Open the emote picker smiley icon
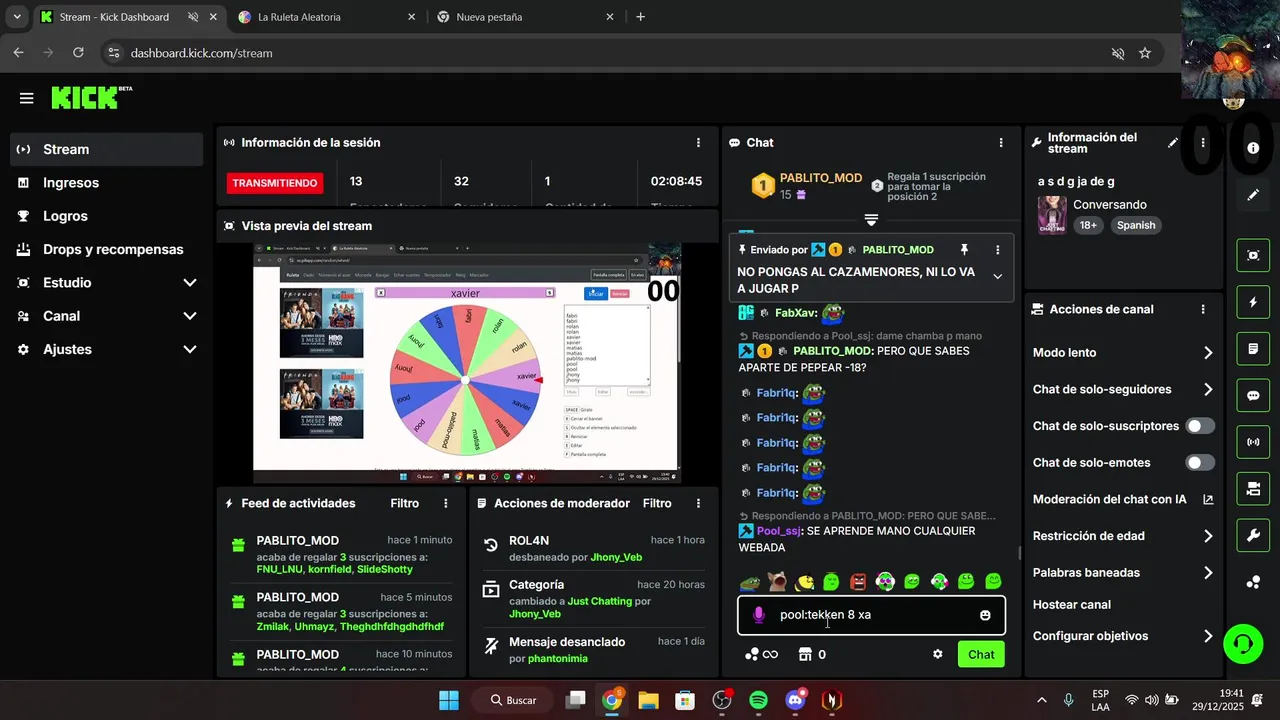 click(985, 615)
